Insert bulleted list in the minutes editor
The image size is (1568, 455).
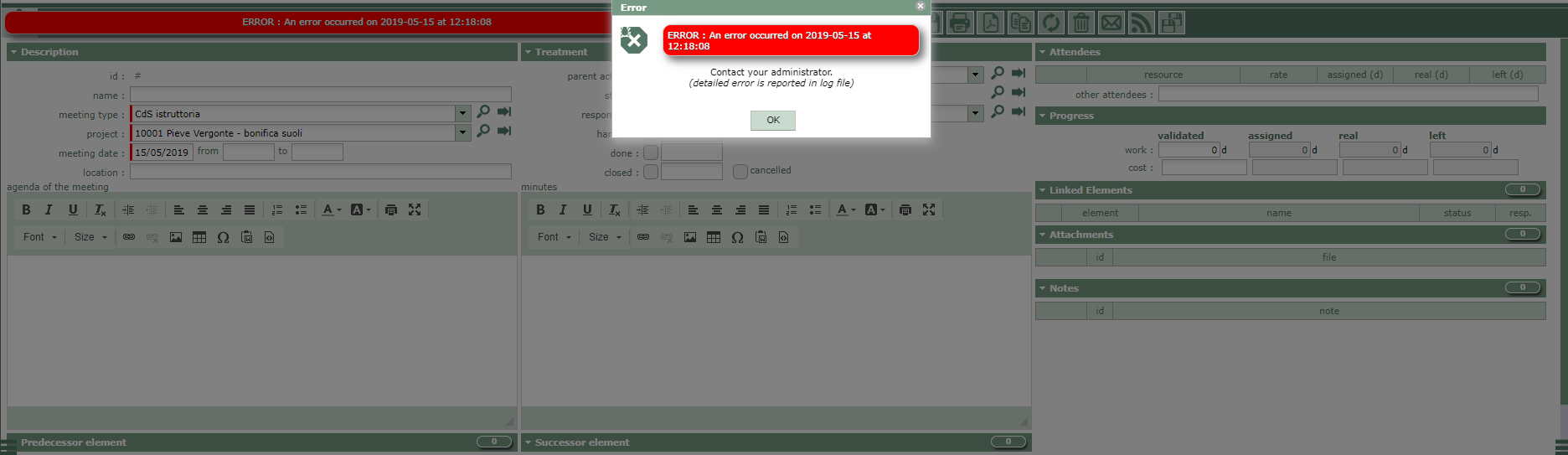pyautogui.click(x=815, y=209)
